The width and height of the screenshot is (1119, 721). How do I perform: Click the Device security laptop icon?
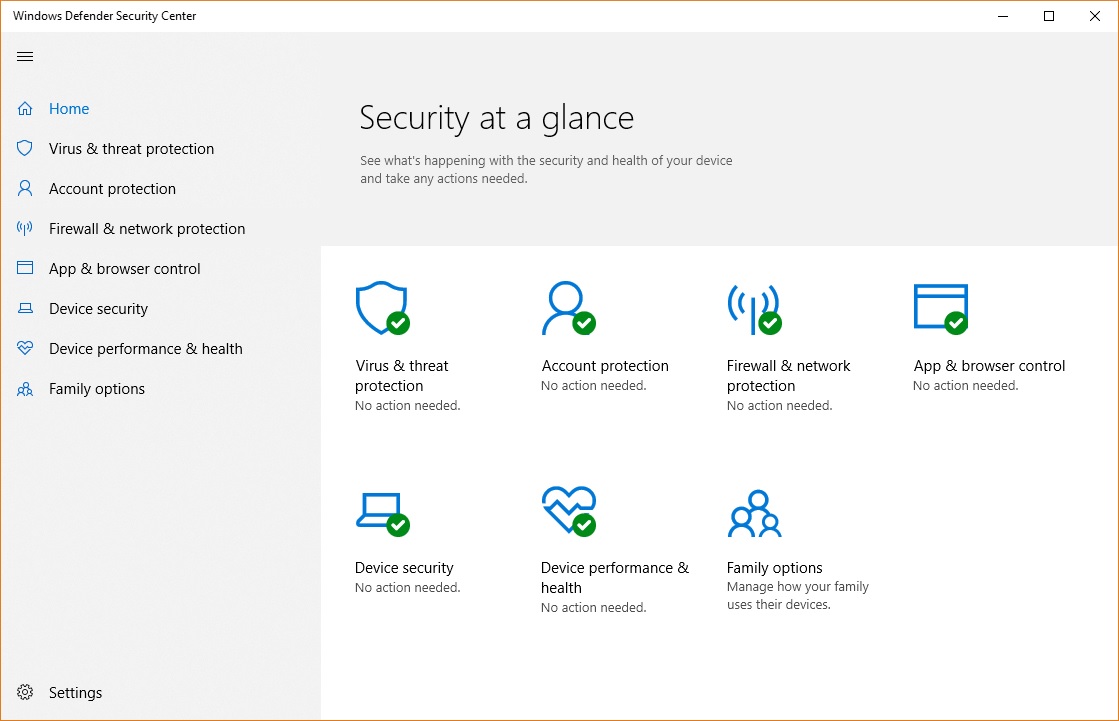(381, 510)
